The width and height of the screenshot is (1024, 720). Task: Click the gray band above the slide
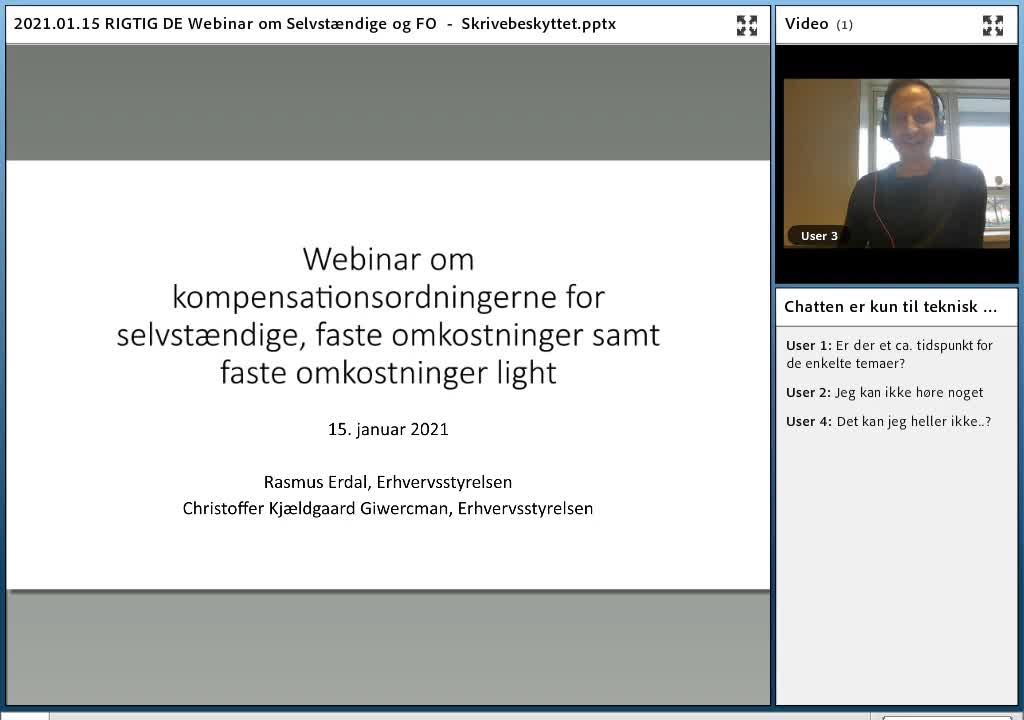[388, 102]
